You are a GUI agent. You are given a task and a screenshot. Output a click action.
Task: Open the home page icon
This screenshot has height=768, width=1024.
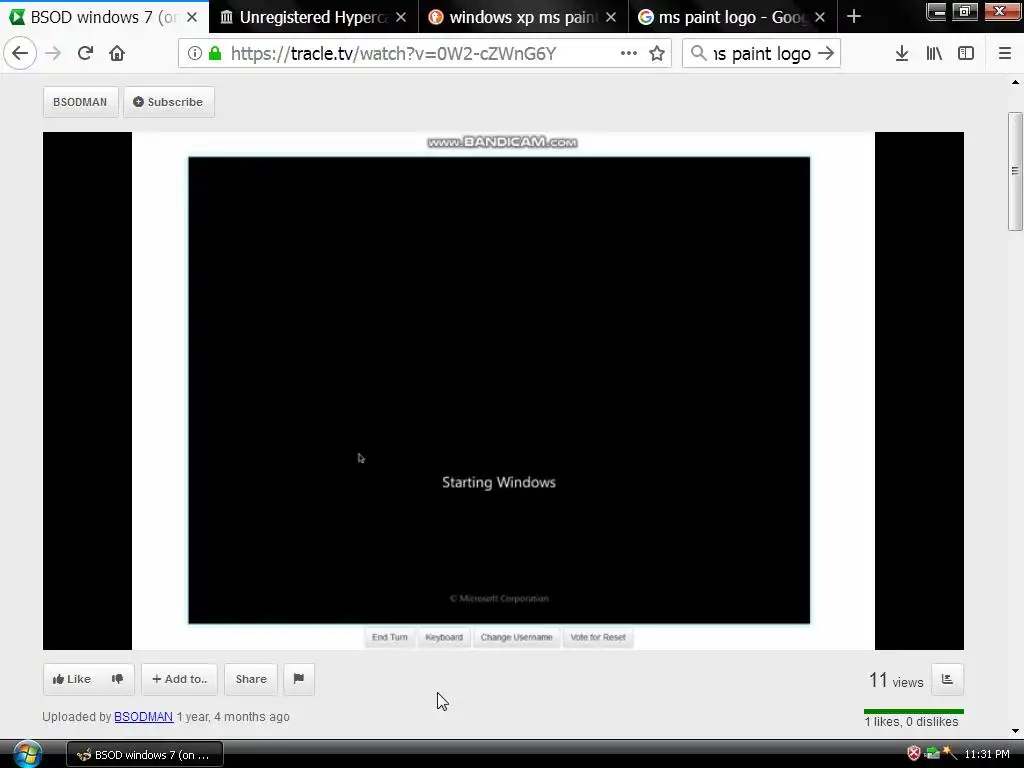tap(117, 54)
